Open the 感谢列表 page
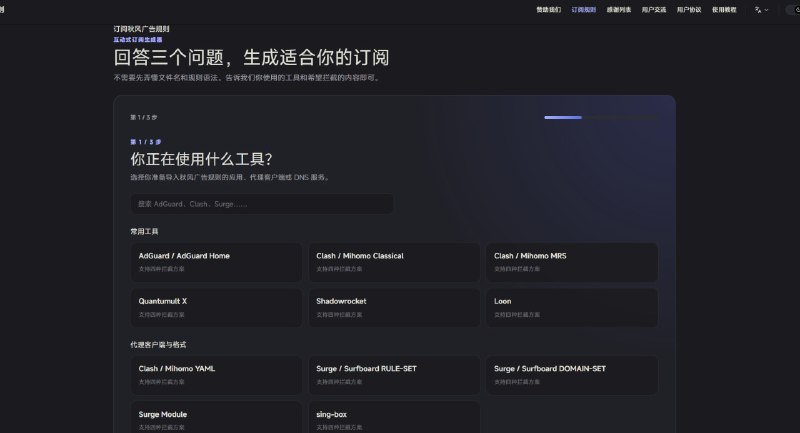800x433 pixels. [619, 10]
